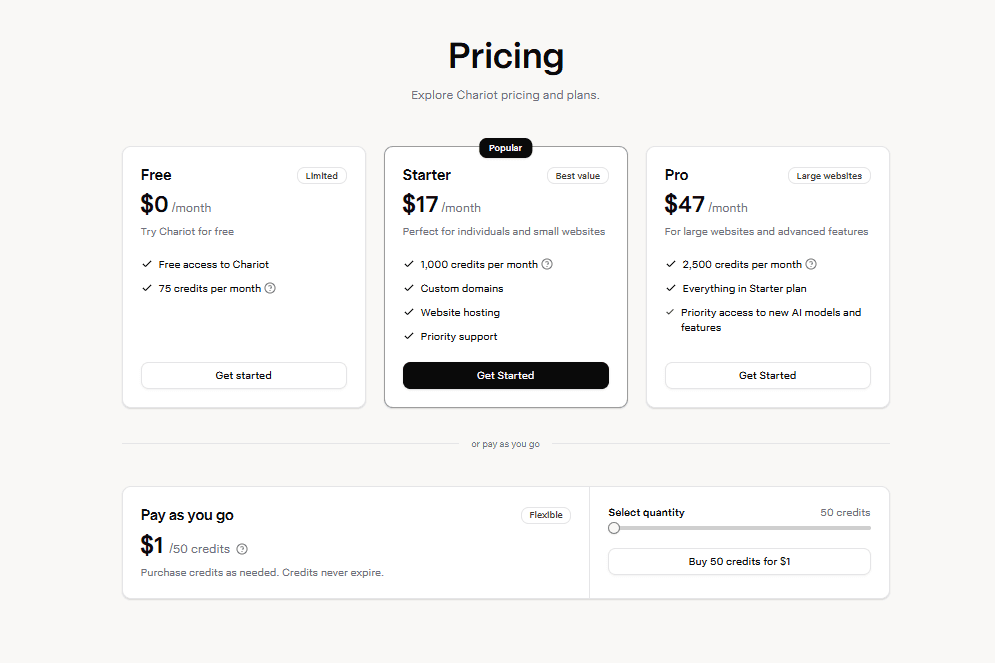Click the checkmark beside Free access to Chariot
This screenshot has height=663, width=995.
click(x=147, y=265)
